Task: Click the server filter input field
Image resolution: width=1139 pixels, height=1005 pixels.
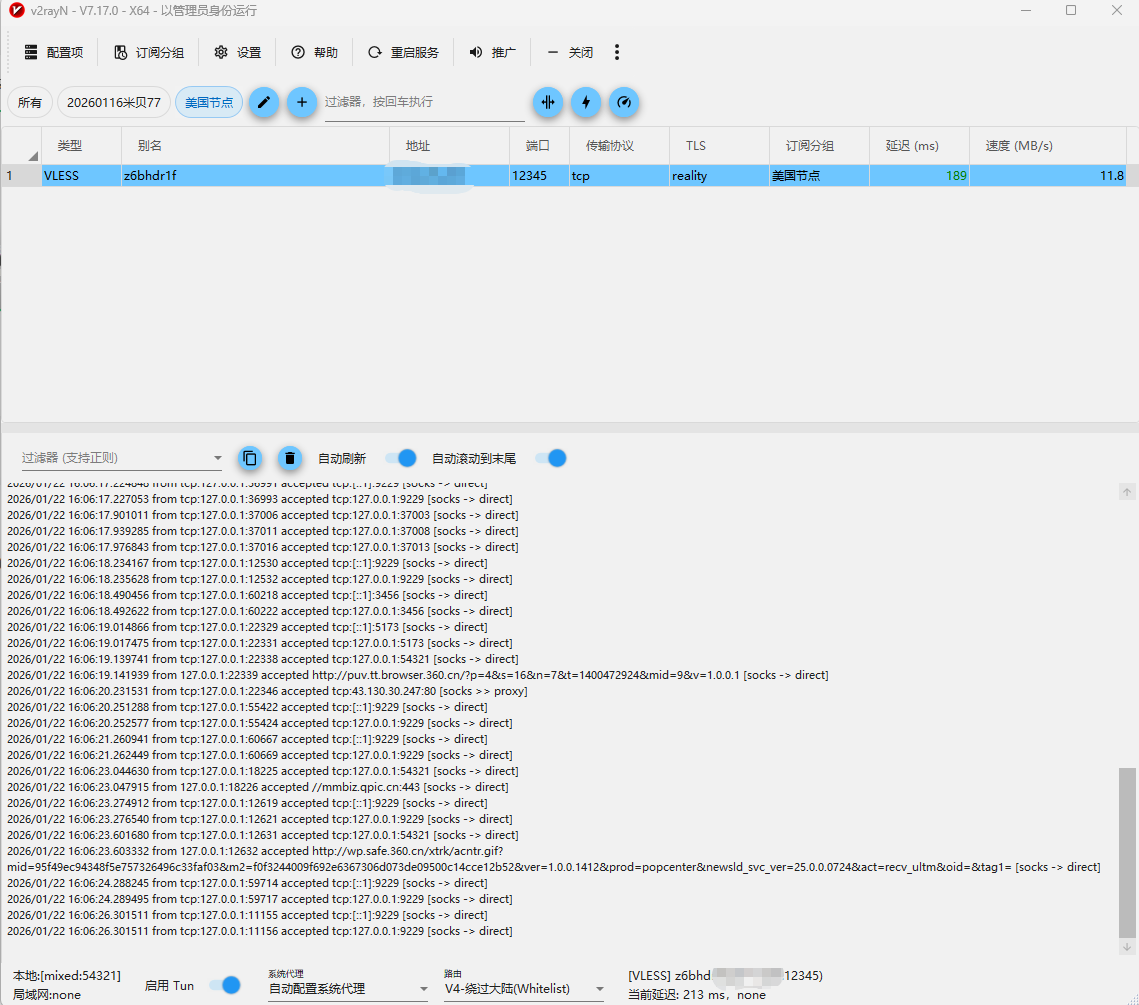Action: pyautogui.click(x=424, y=102)
